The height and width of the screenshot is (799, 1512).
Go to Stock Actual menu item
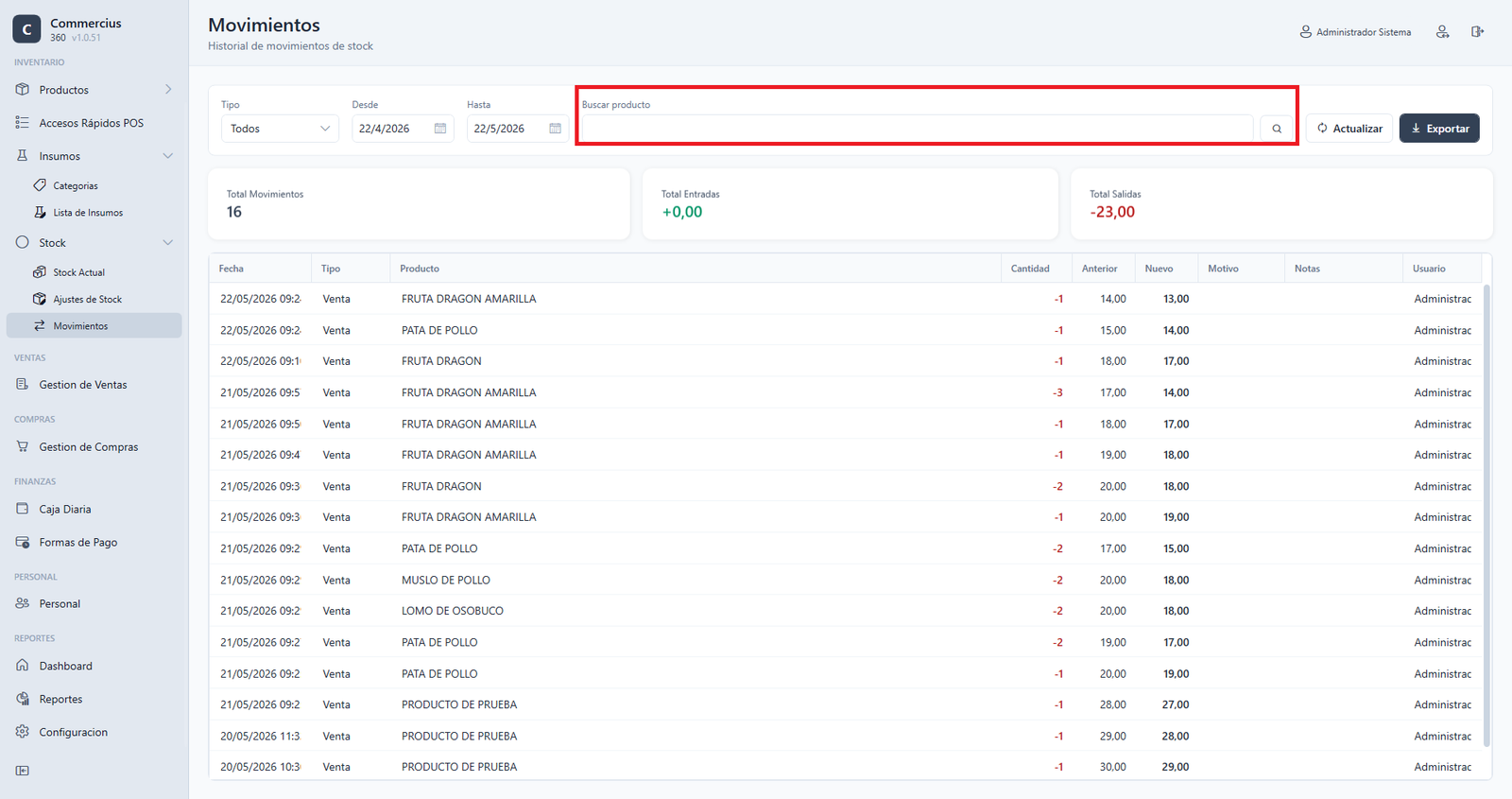(78, 272)
